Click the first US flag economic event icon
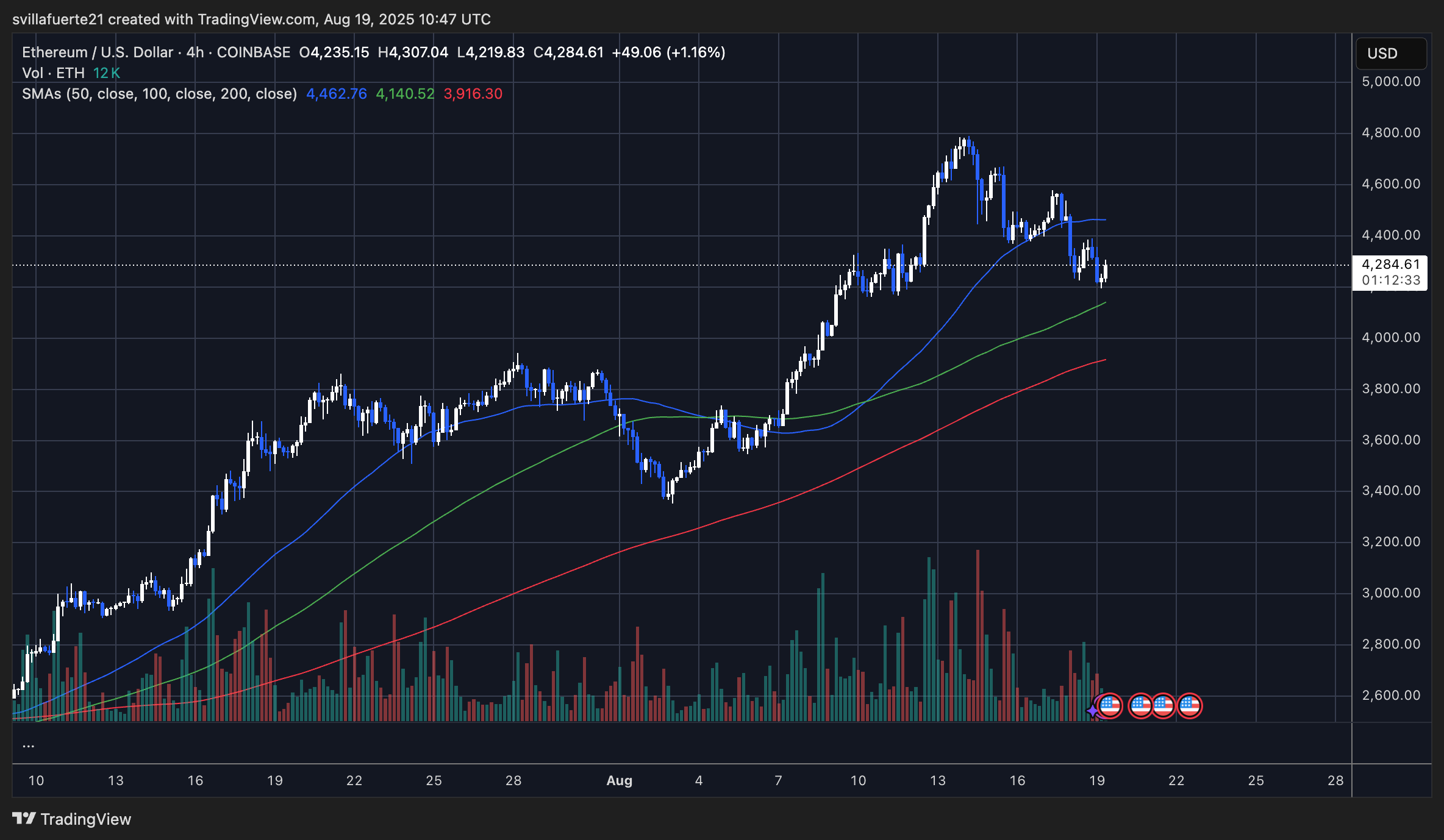The height and width of the screenshot is (840, 1444). pyautogui.click(x=1110, y=705)
